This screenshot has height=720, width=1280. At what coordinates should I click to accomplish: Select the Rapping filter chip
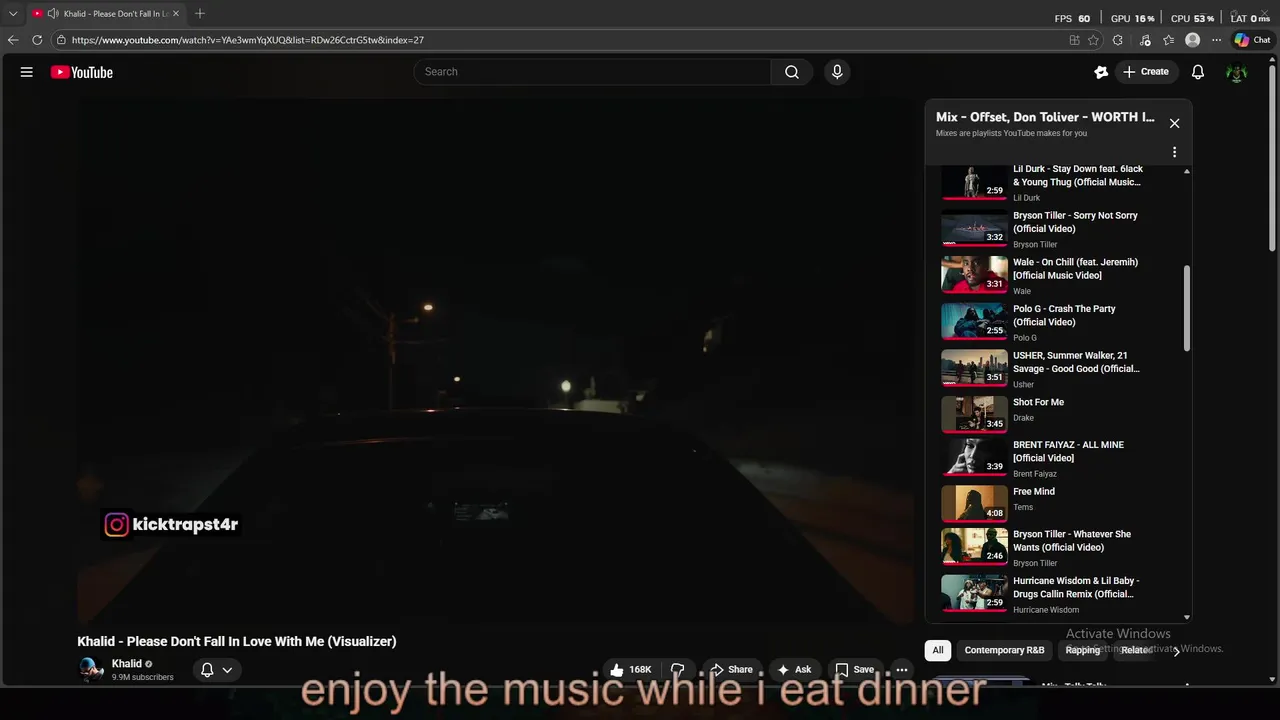pyautogui.click(x=1082, y=650)
